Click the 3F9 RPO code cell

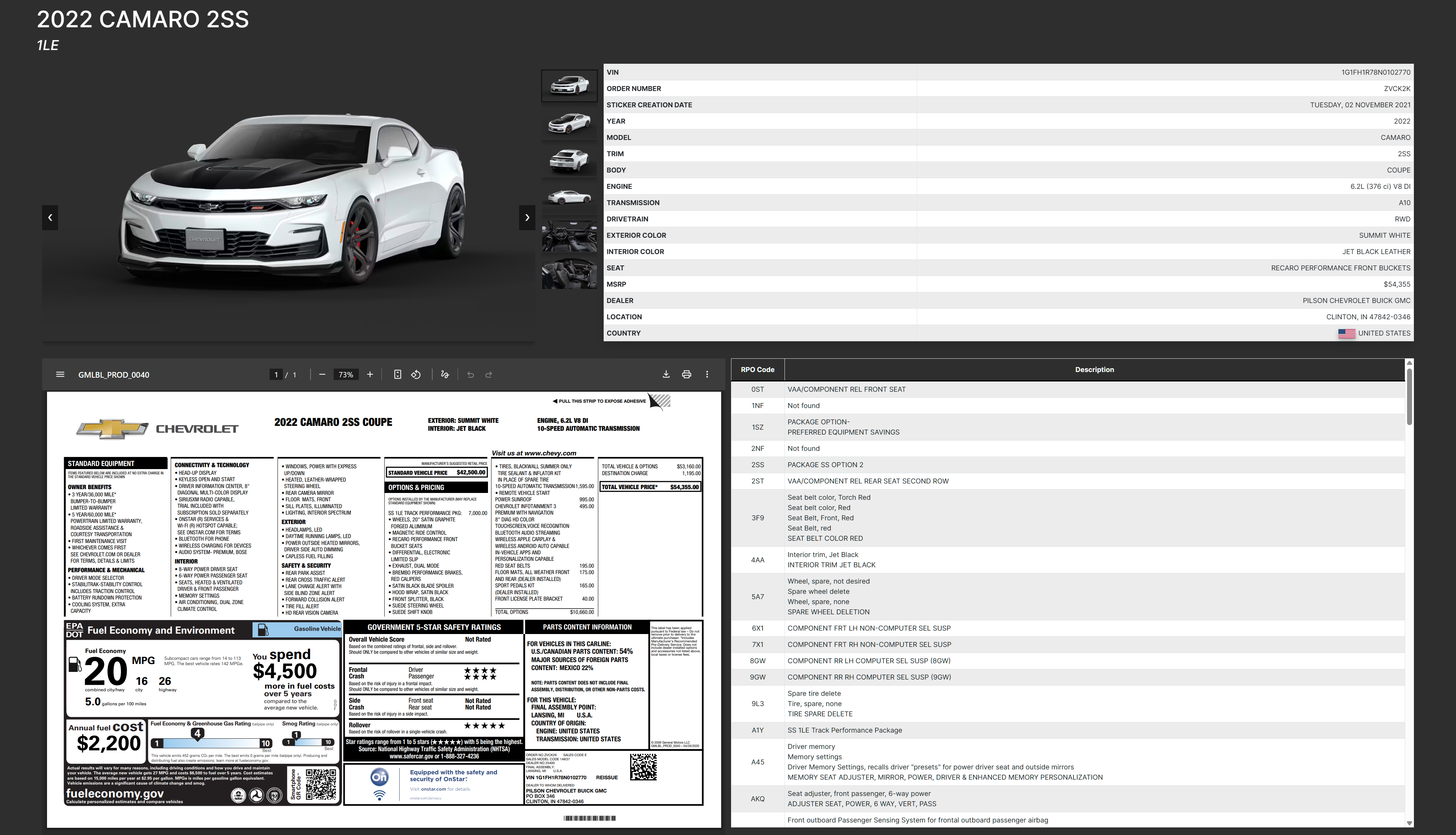click(758, 518)
